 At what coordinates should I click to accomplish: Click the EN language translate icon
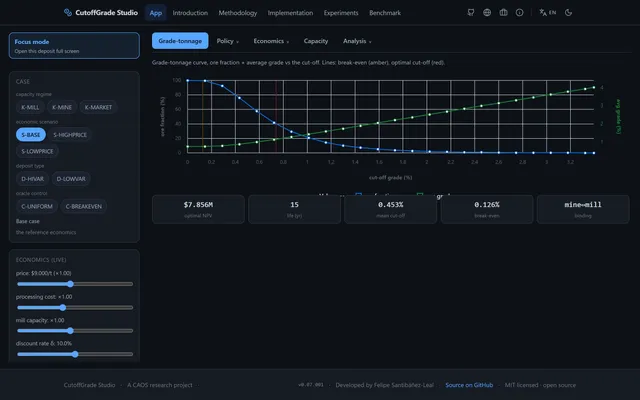[x=547, y=13]
